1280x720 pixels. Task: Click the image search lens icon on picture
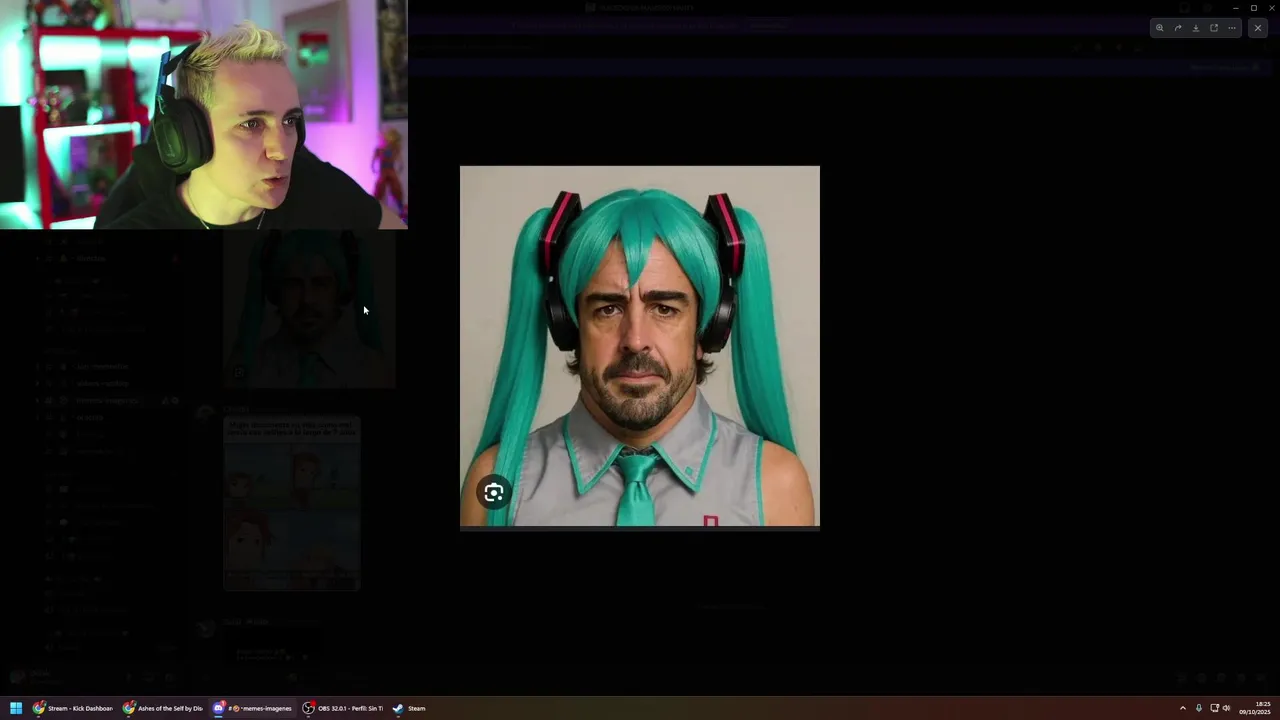[x=494, y=492]
